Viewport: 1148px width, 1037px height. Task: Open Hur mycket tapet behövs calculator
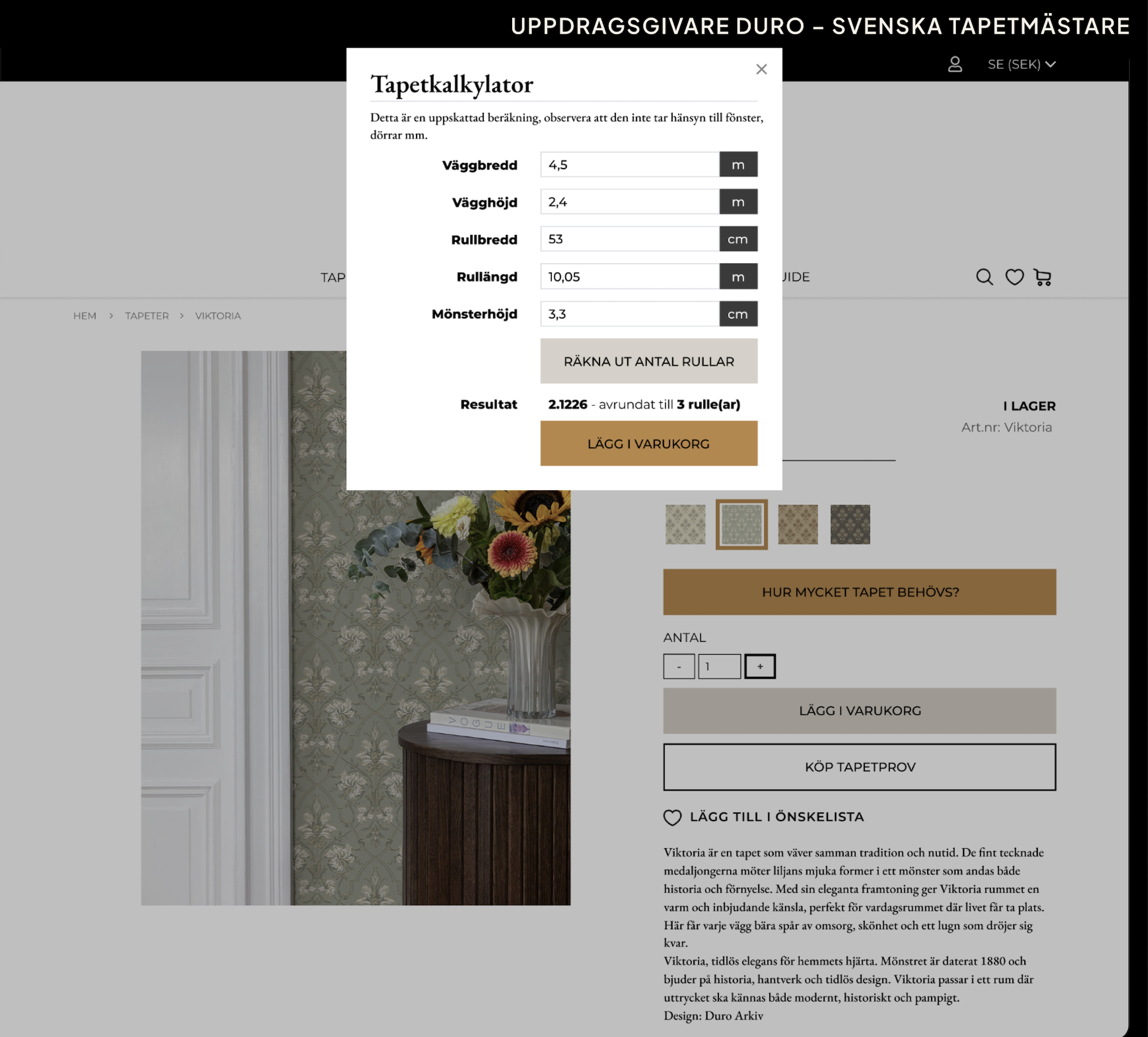coord(859,592)
